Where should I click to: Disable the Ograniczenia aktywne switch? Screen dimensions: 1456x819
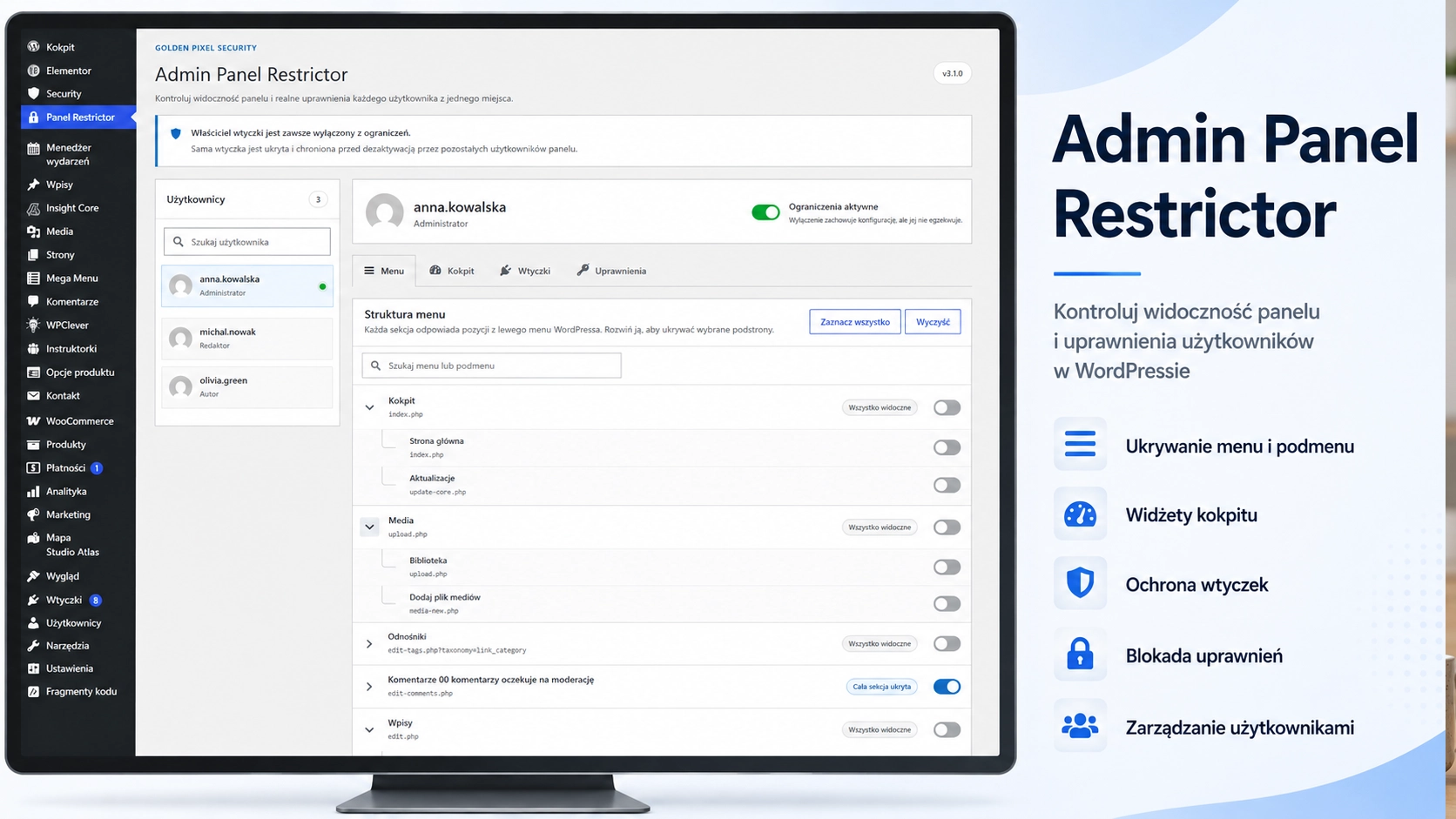[x=765, y=212]
